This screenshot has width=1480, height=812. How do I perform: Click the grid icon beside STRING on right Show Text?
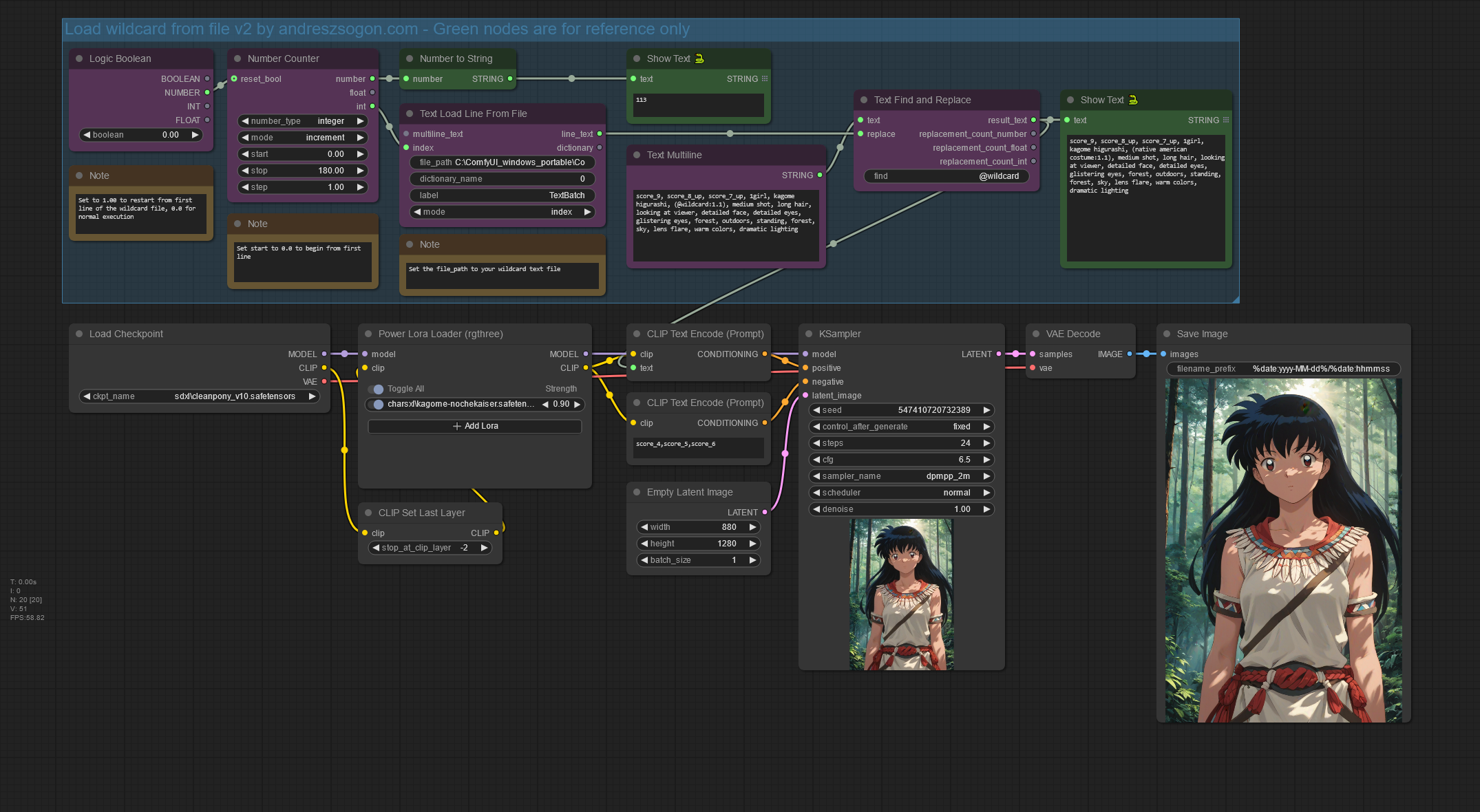1226,120
